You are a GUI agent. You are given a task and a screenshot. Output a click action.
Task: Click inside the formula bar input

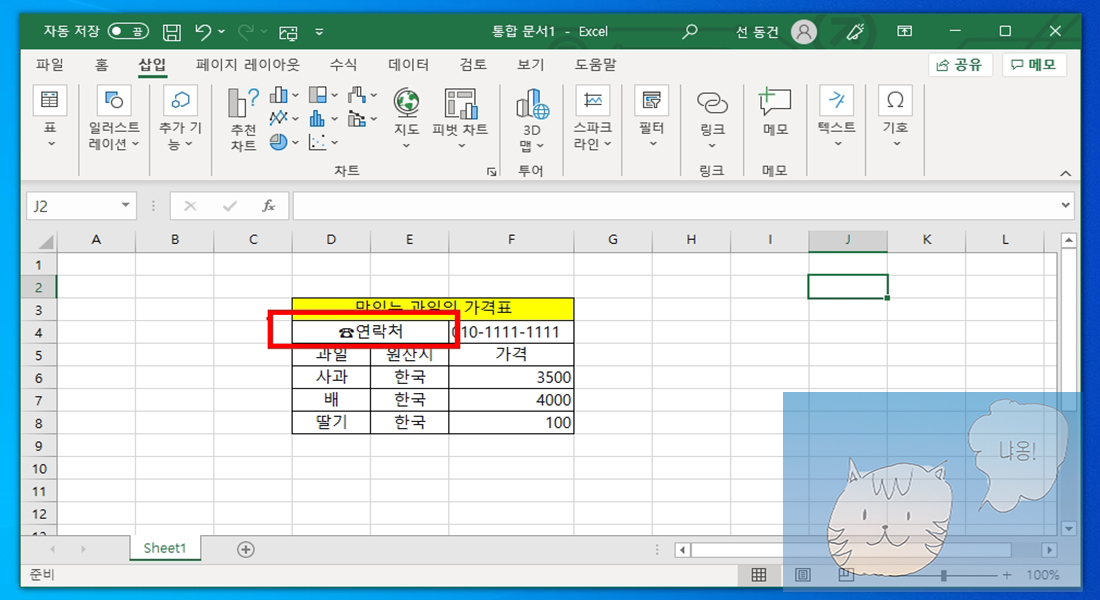tap(675, 206)
